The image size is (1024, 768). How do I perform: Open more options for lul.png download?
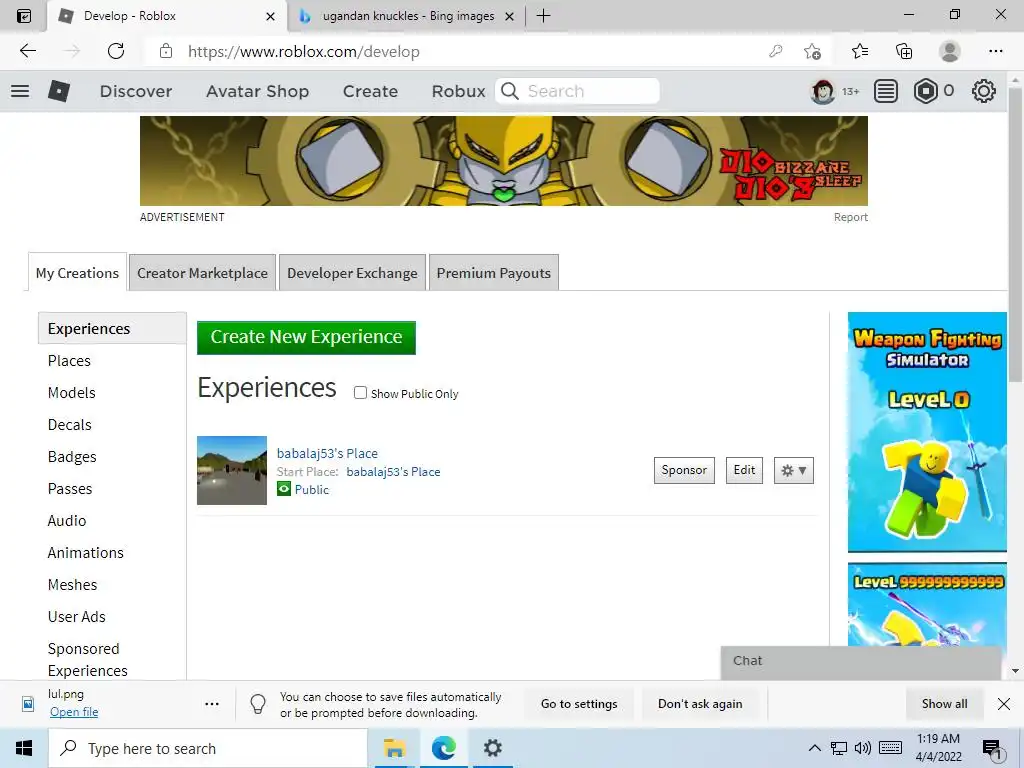pos(212,704)
